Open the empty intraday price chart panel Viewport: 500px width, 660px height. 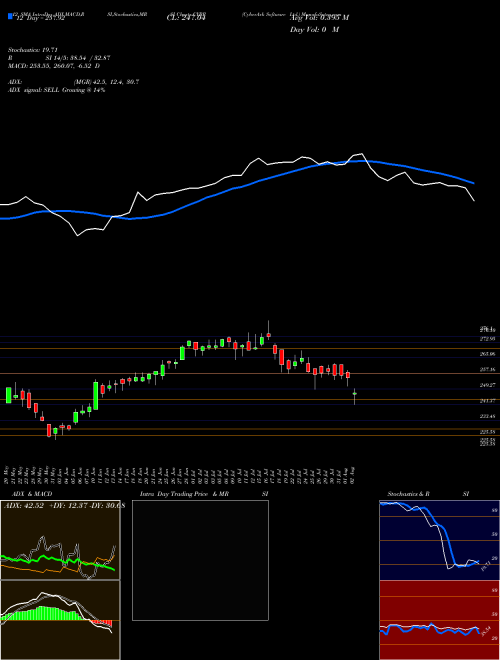(200, 560)
